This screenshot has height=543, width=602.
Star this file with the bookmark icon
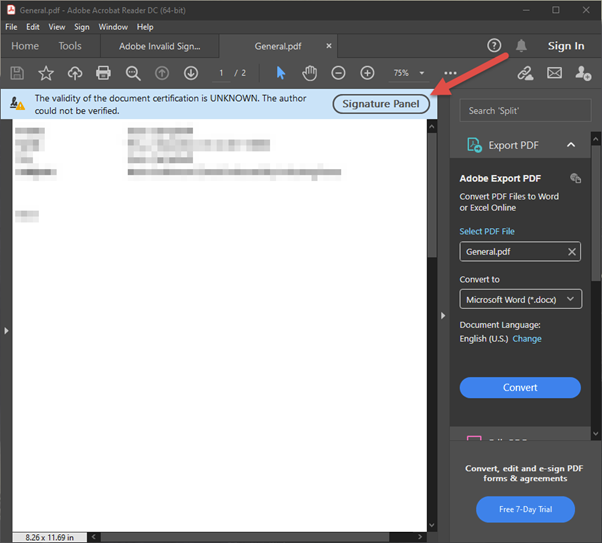click(x=46, y=73)
